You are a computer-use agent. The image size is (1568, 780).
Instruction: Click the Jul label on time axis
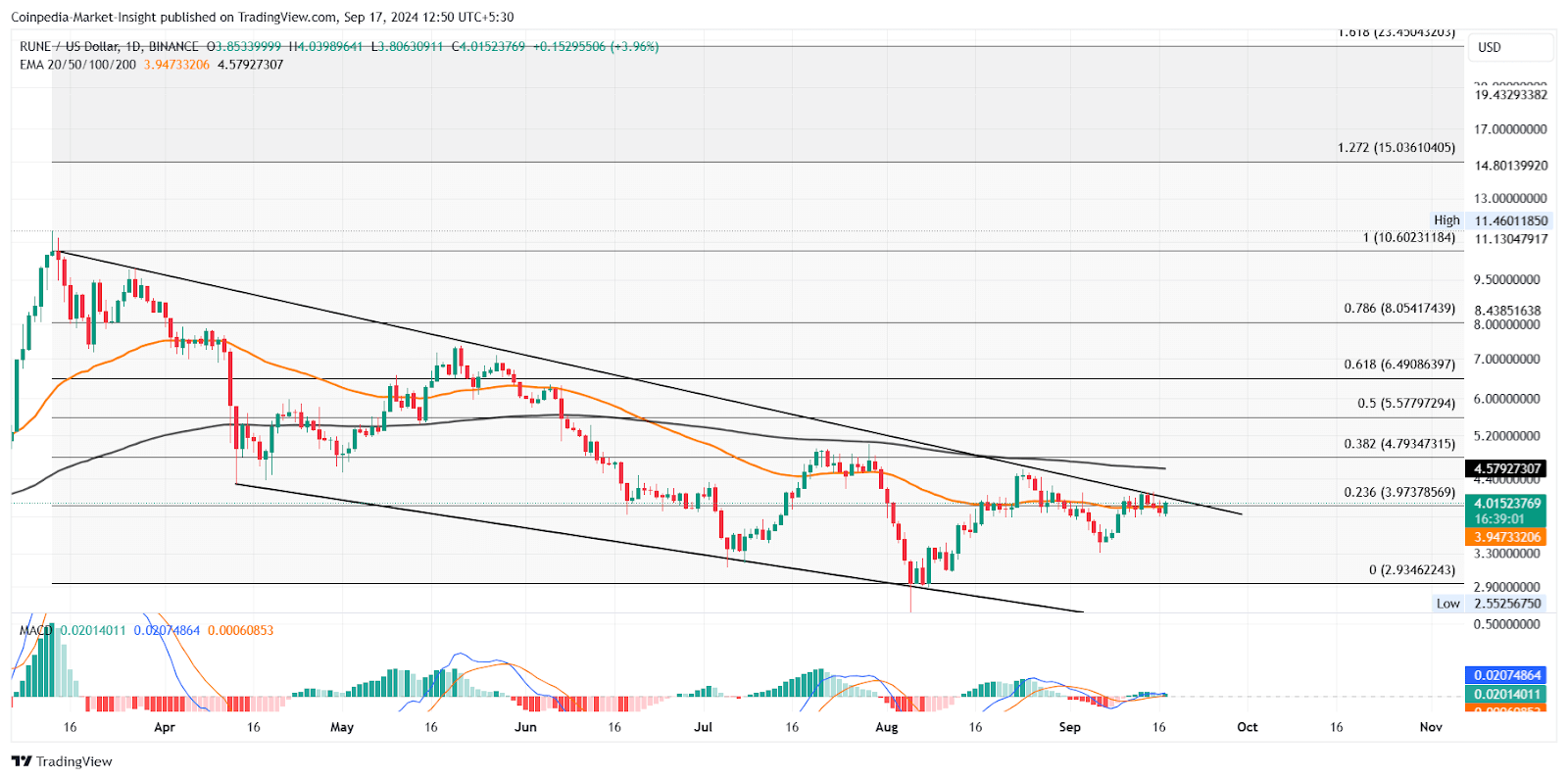coord(703,727)
